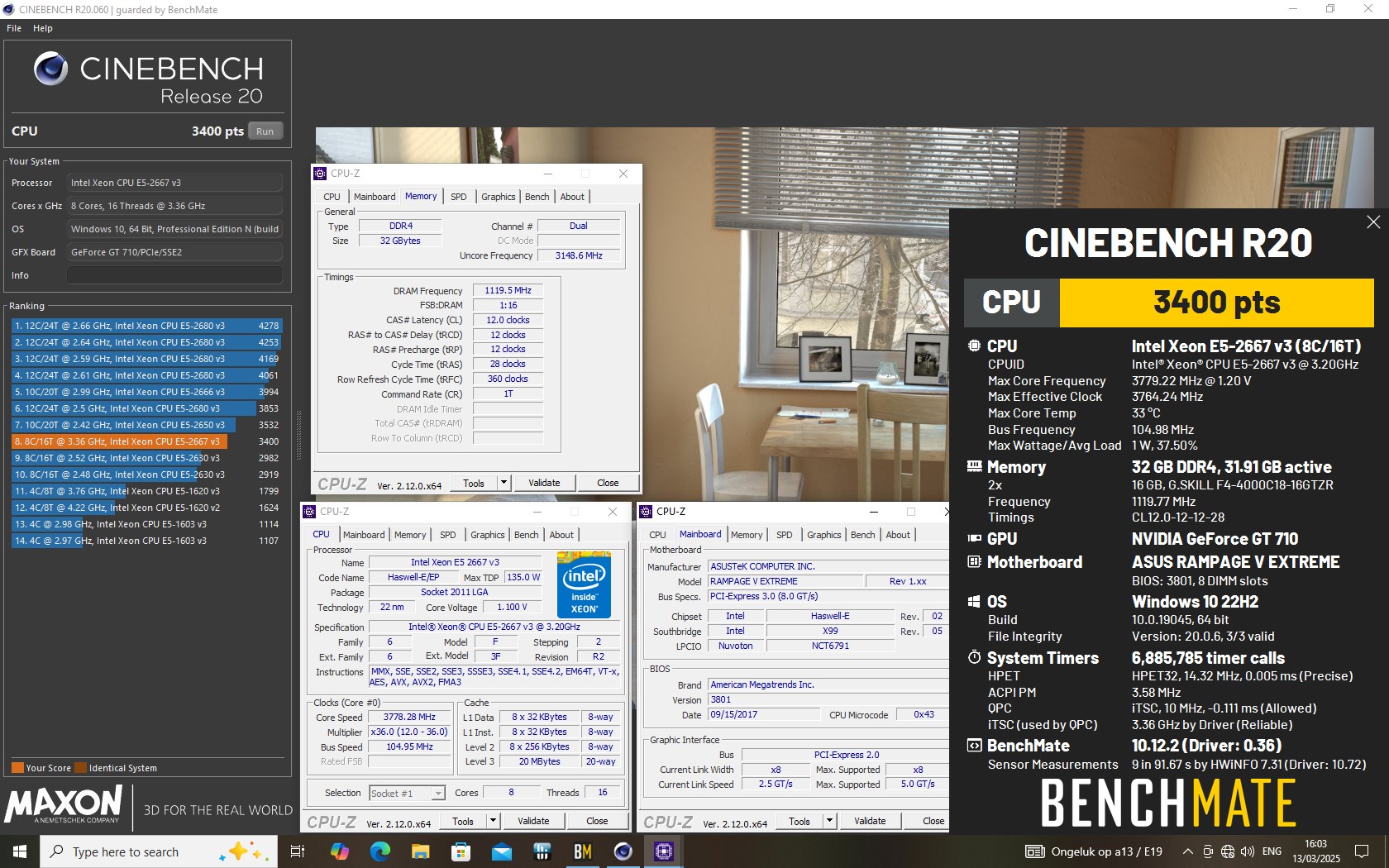Switch to CPU-Z from the taskbar
1389x868 pixels.
(x=663, y=851)
